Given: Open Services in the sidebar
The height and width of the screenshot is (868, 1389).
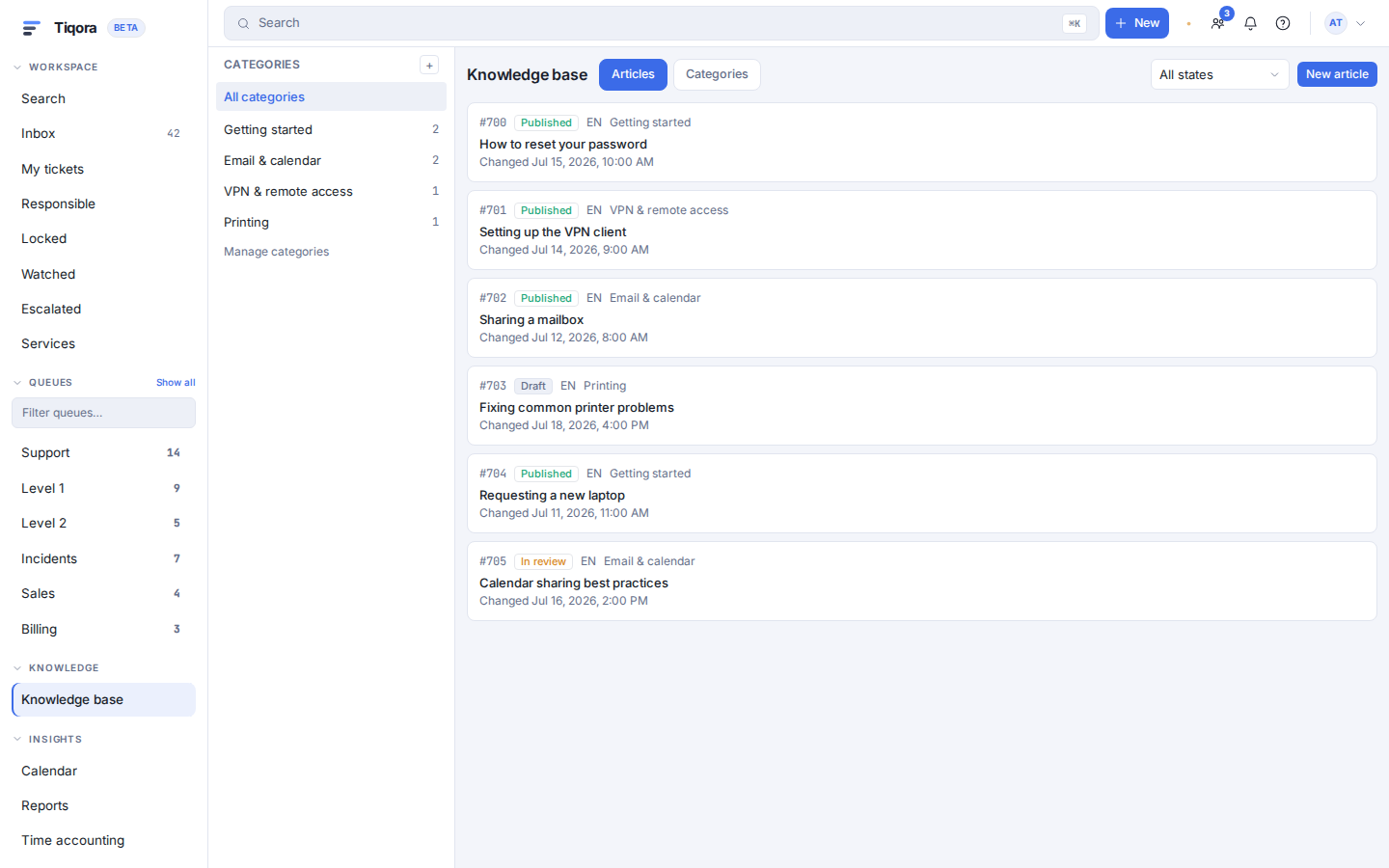Looking at the screenshot, I should [103, 344].
